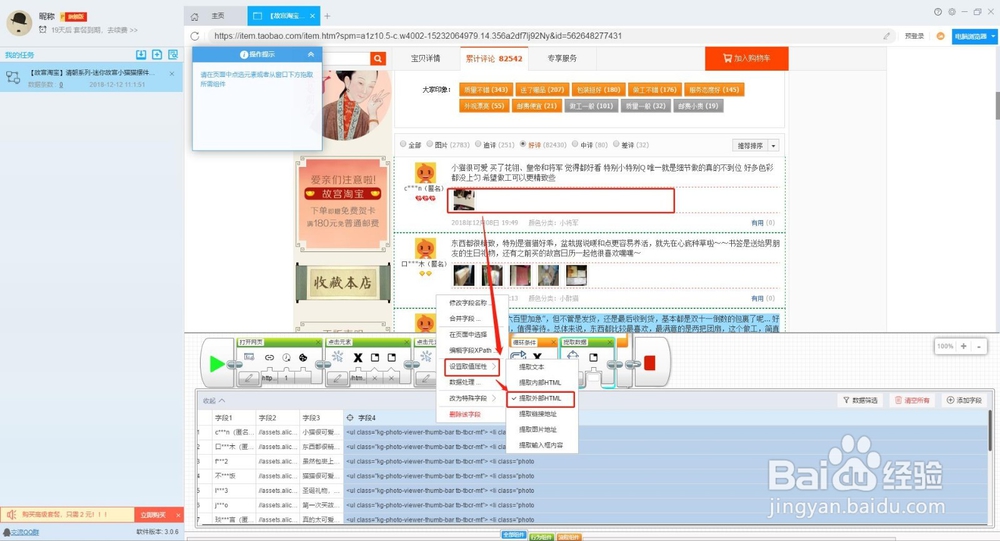Choose 编辑字段XPath from the context menu
Viewport: 1000px width, 541px height.
pos(471,350)
